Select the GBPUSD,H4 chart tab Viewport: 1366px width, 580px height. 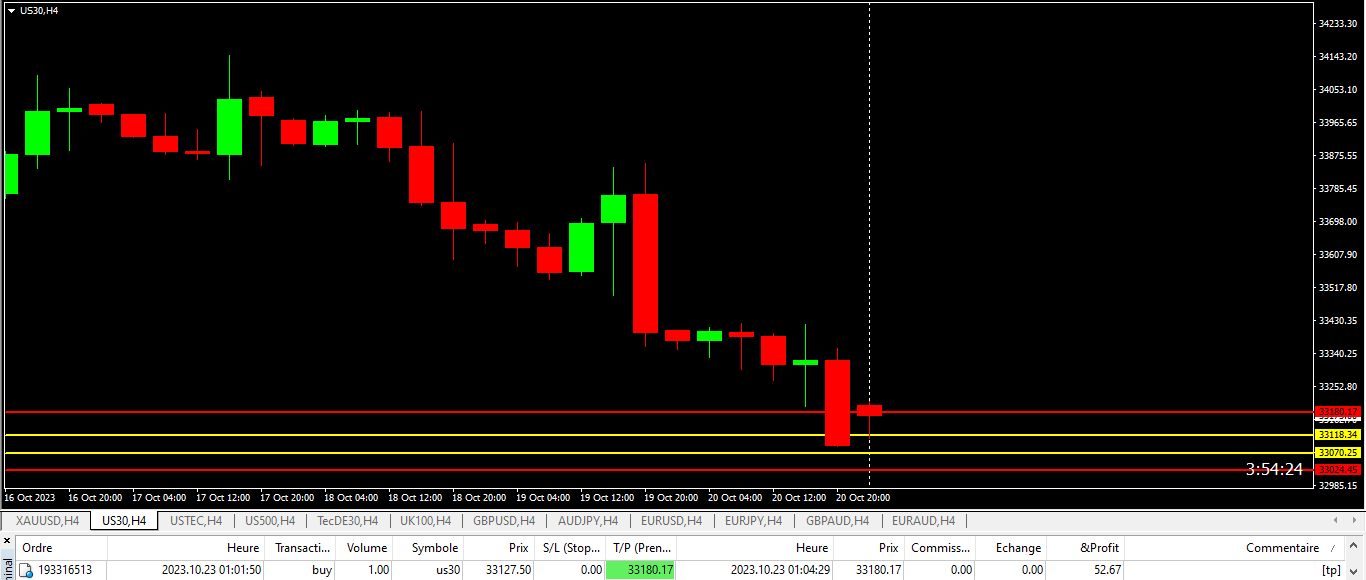tap(504, 521)
